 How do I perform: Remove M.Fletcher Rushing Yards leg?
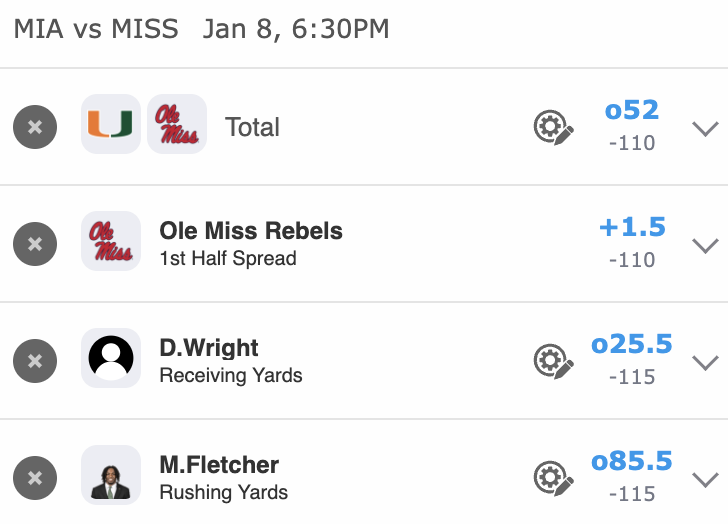coord(35,478)
